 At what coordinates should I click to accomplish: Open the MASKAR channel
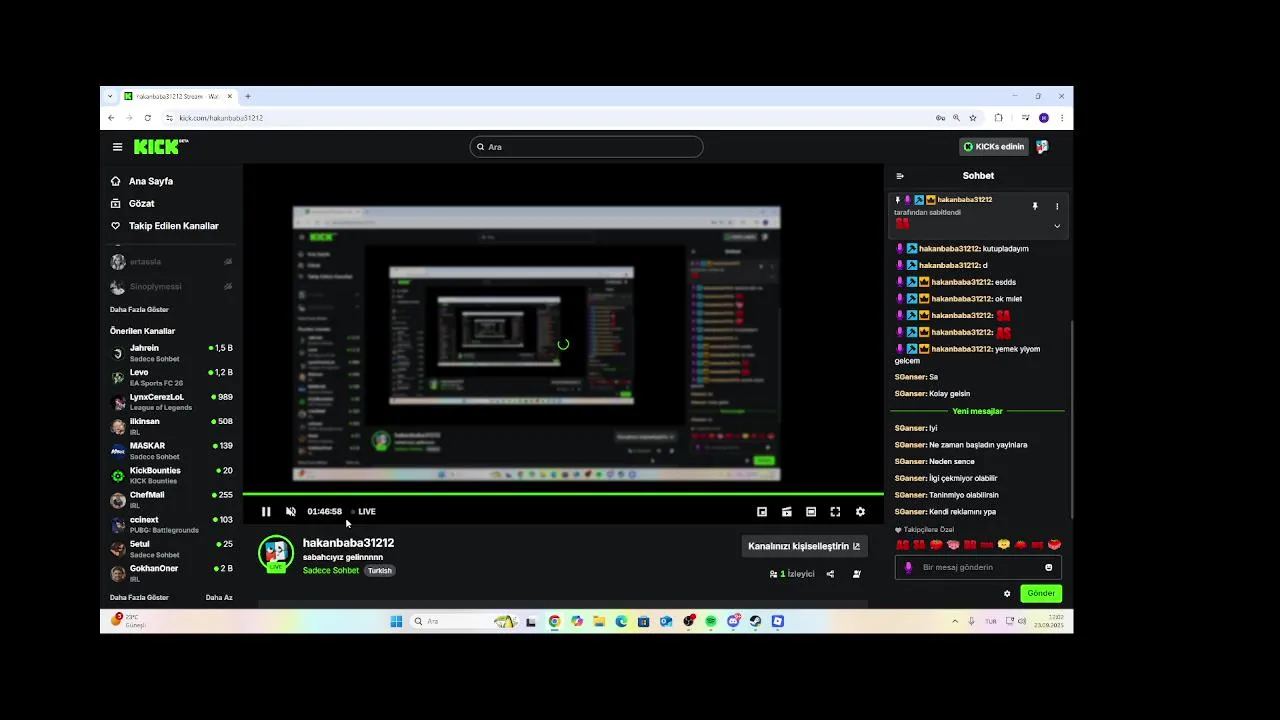(171, 451)
